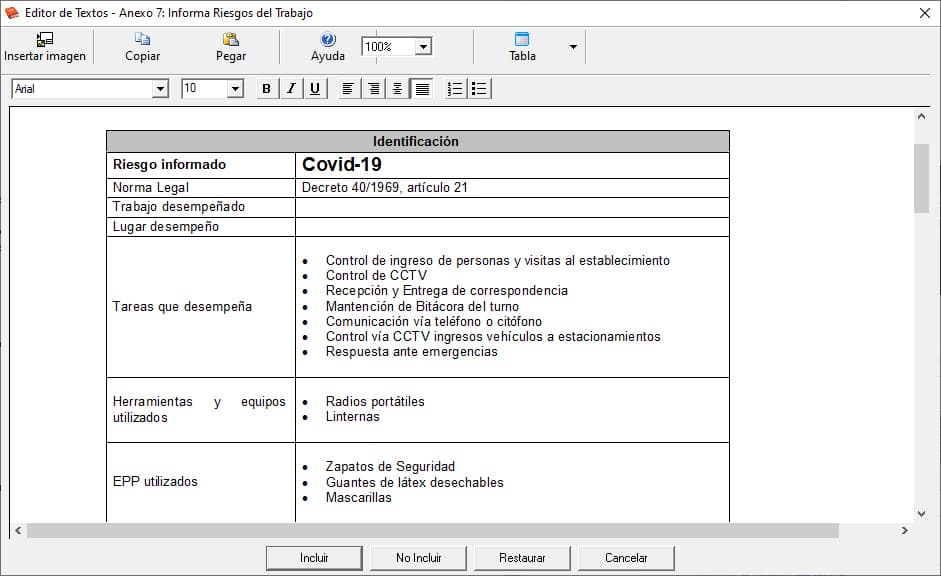Click the 'Norma Legal' label cell
The width and height of the screenshot is (941, 576).
[x=200, y=188]
